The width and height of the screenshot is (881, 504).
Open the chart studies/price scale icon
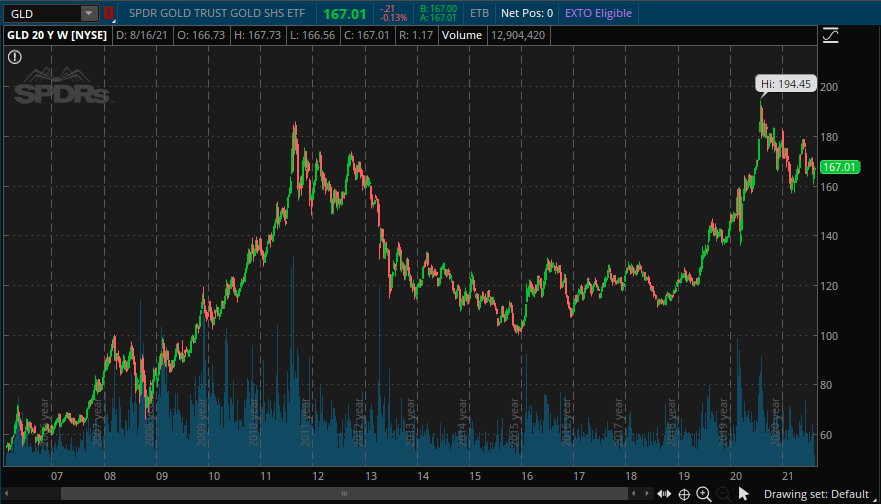point(830,35)
